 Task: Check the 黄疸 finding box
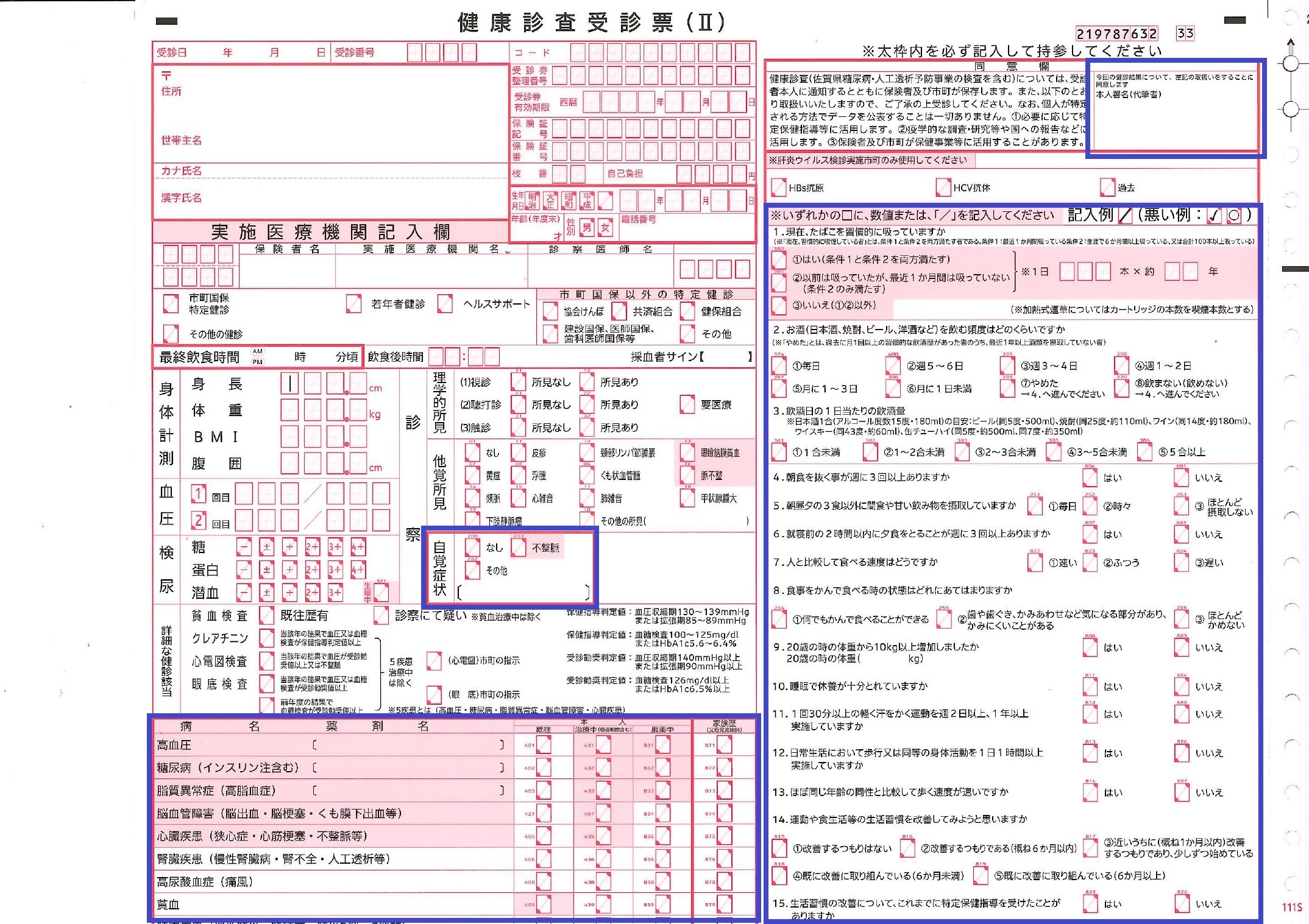coord(472,475)
